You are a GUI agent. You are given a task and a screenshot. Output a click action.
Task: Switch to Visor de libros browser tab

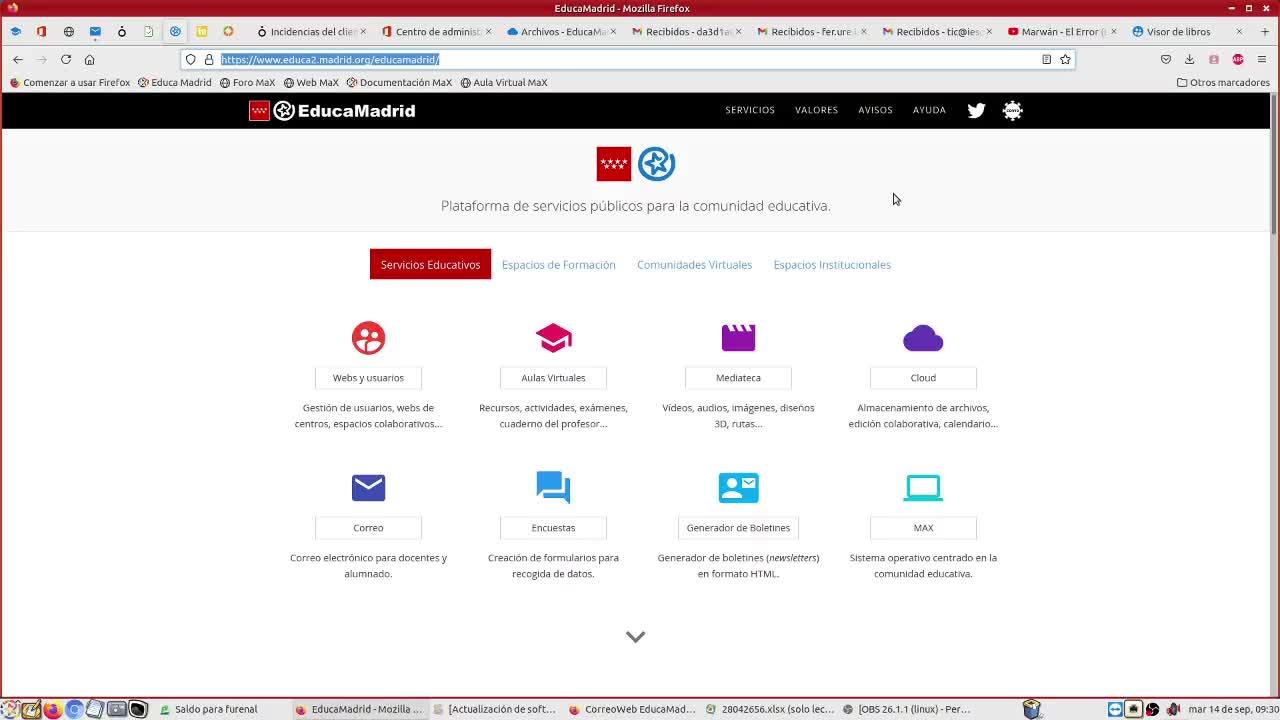tap(1180, 32)
